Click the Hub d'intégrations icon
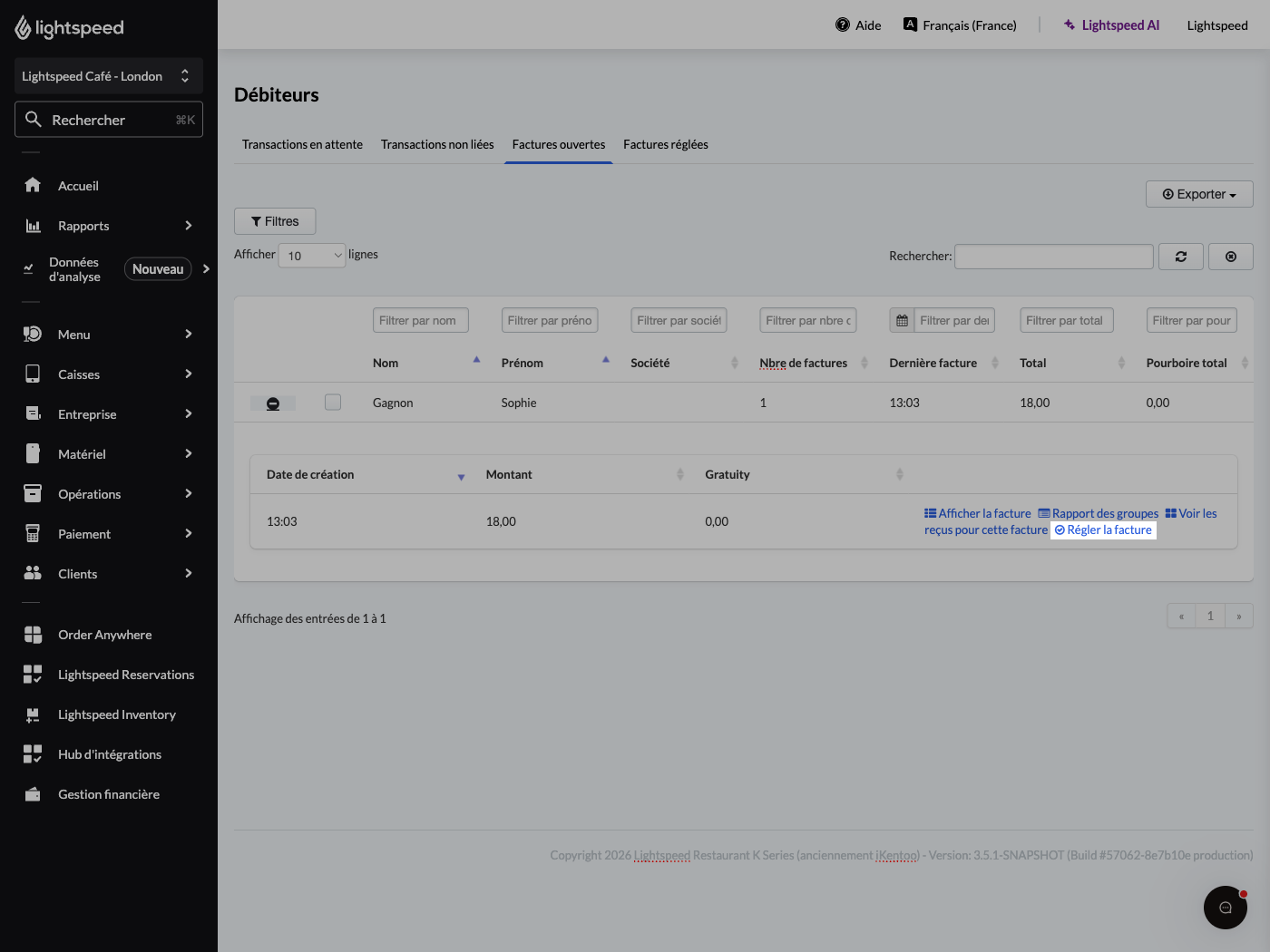 pos(33,754)
